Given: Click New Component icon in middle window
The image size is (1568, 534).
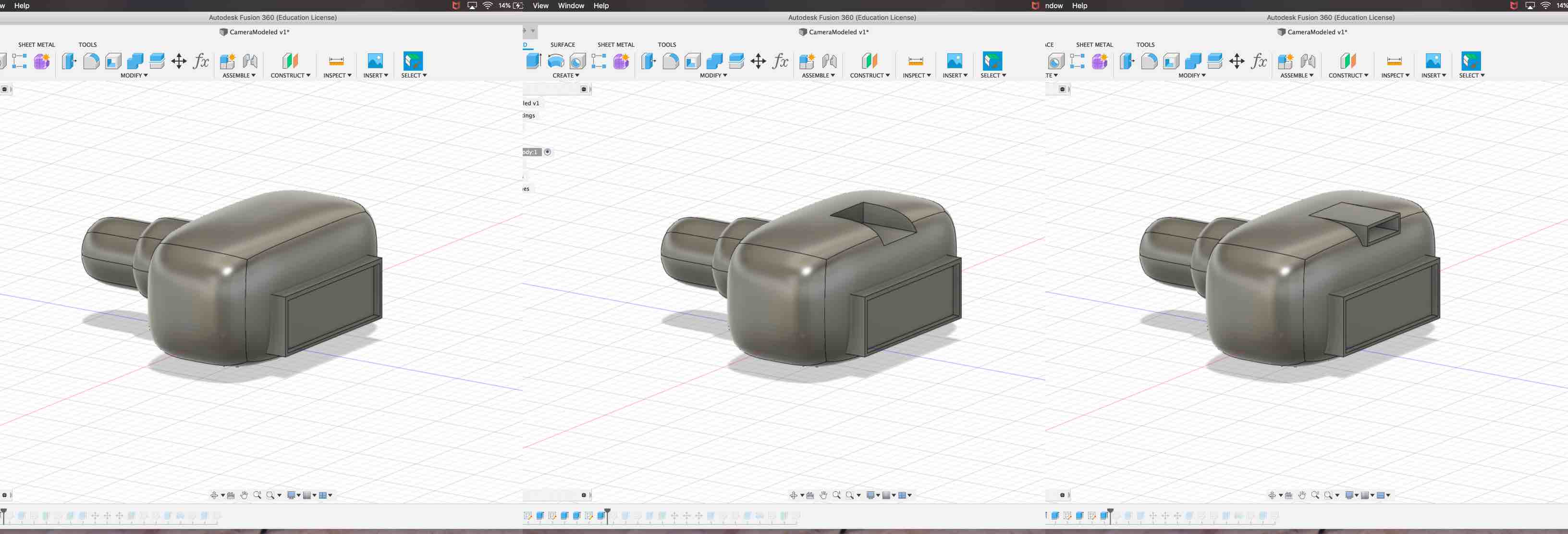Looking at the screenshot, I should click(807, 61).
